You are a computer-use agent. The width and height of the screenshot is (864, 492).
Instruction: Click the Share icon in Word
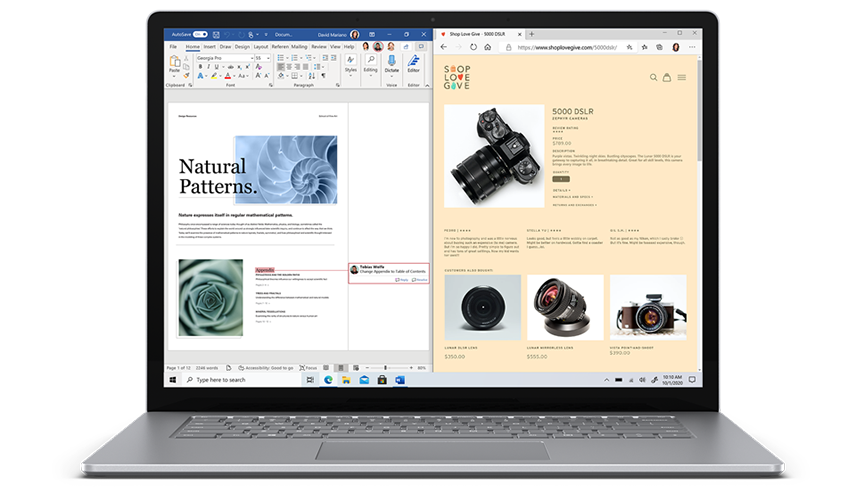406,47
